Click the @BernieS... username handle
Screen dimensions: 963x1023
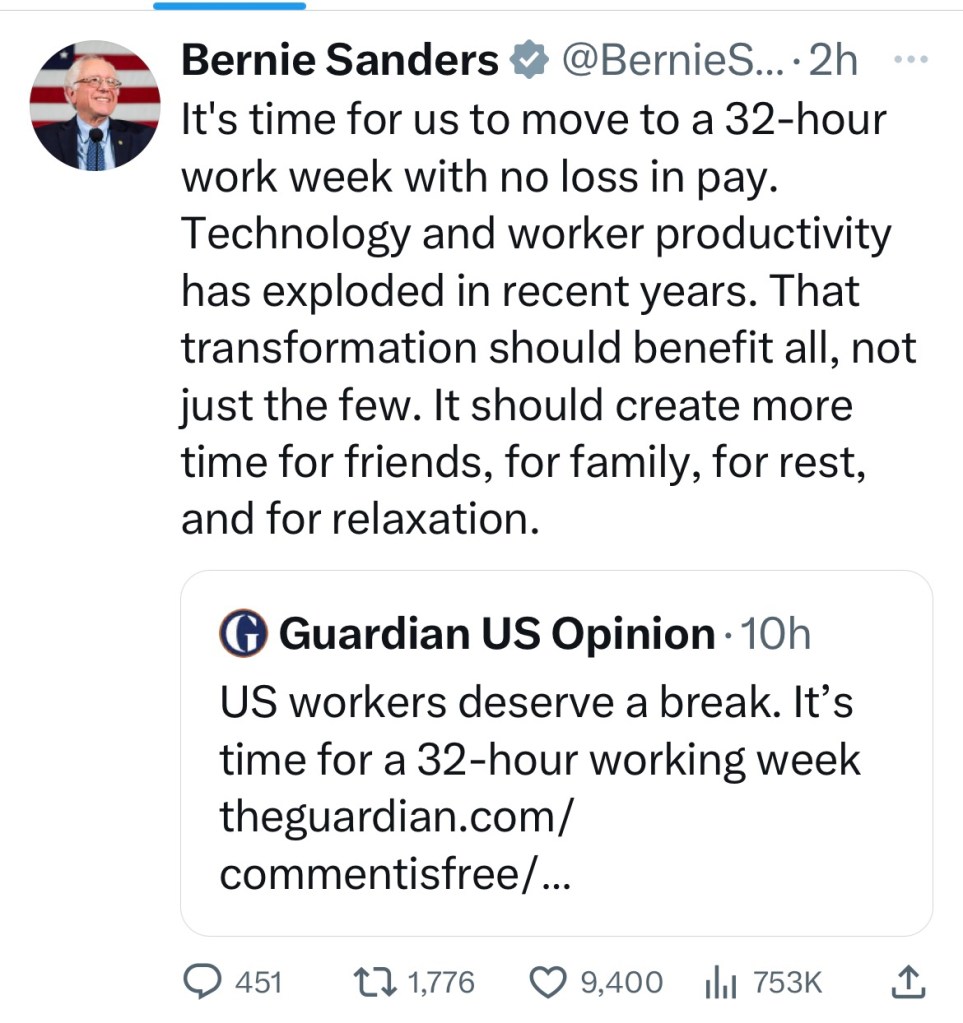pos(661,63)
